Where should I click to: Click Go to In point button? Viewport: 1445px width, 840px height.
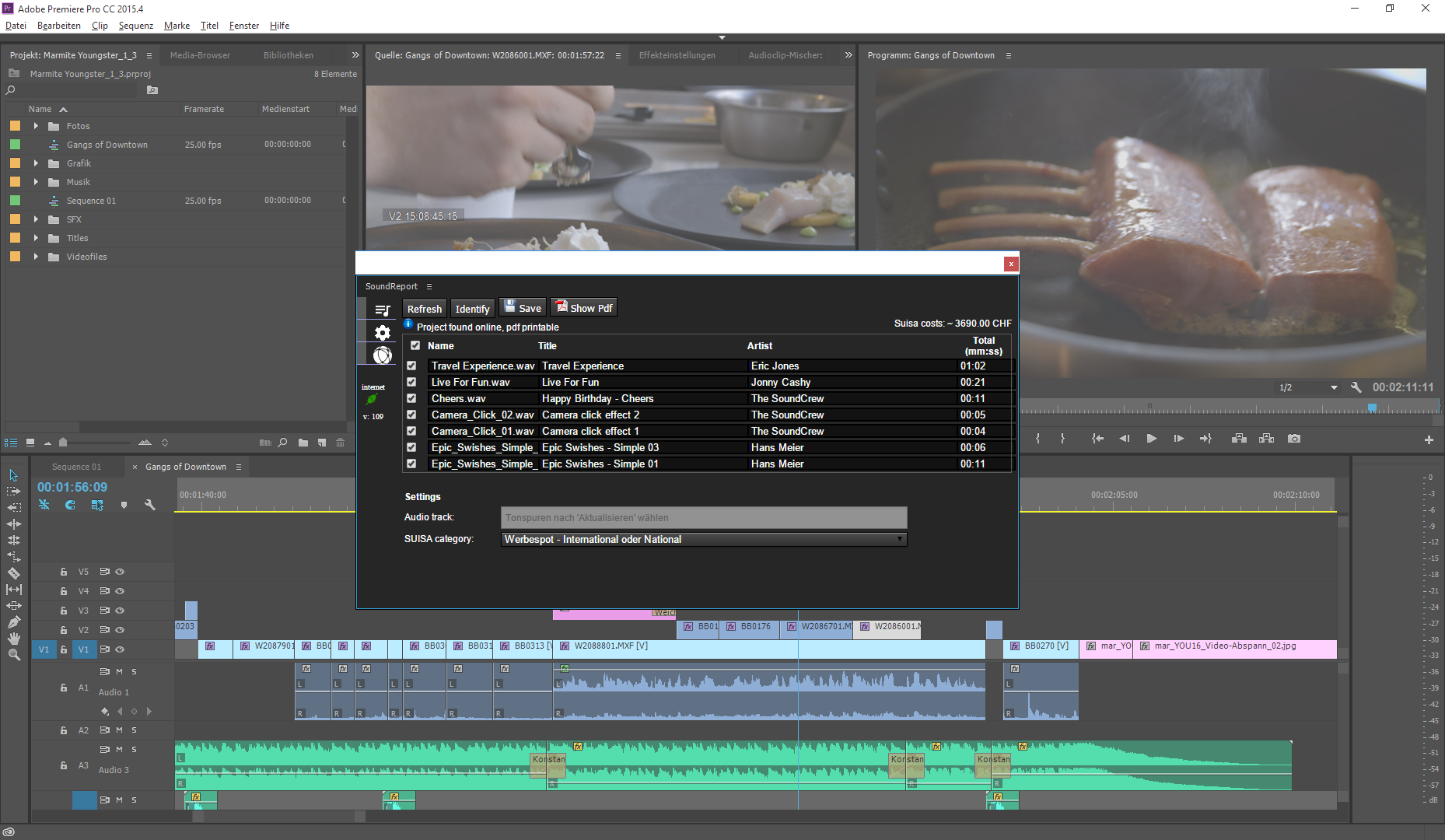(x=1097, y=439)
